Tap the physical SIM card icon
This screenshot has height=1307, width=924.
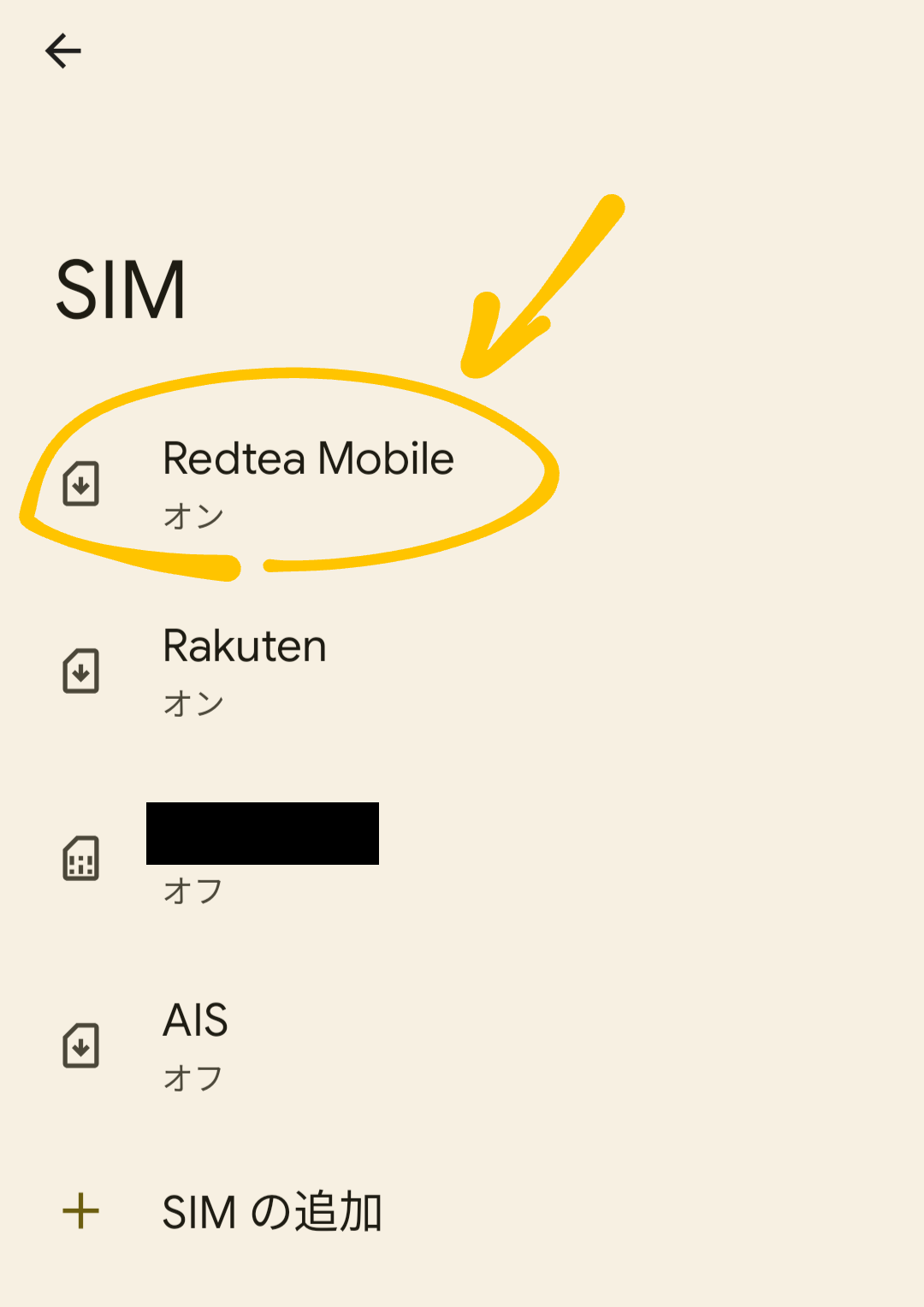(81, 859)
